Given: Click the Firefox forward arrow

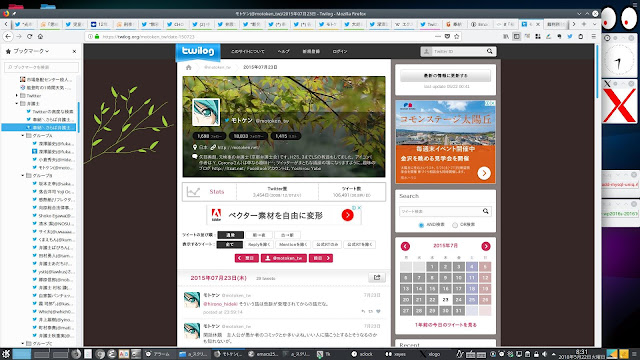Looking at the screenshot, I should click(19, 36).
